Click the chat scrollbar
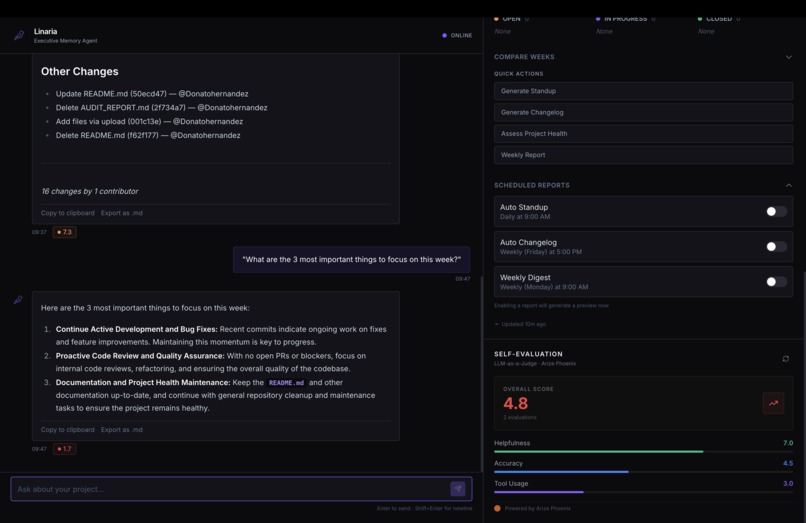The image size is (806, 523). [x=482, y=373]
